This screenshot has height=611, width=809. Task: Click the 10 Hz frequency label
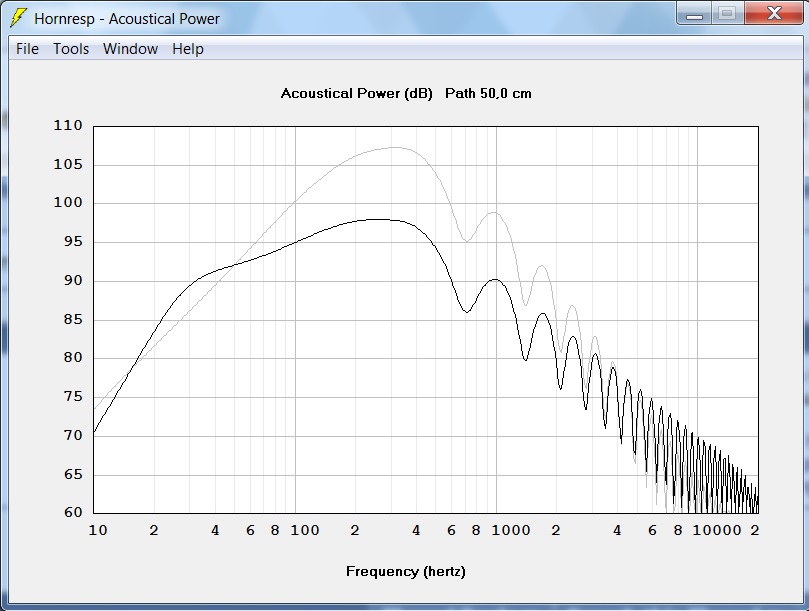click(x=98, y=530)
